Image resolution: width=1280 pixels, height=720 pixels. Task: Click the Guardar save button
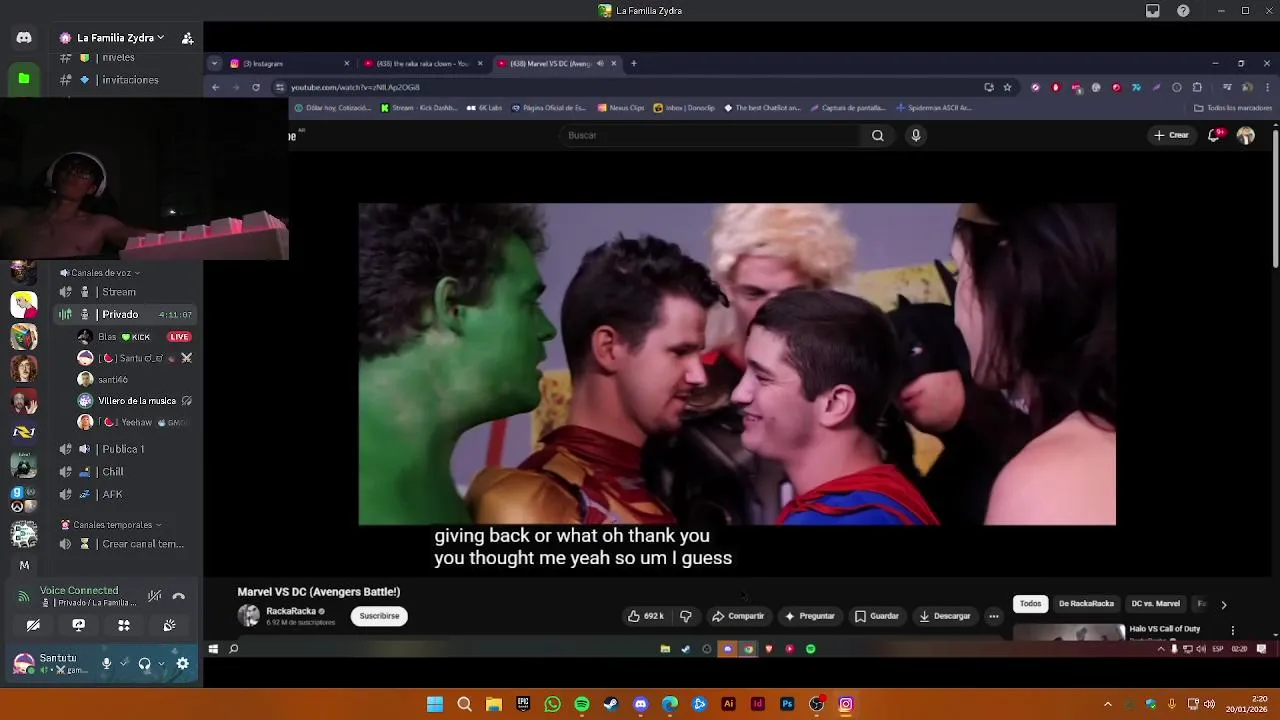click(876, 616)
